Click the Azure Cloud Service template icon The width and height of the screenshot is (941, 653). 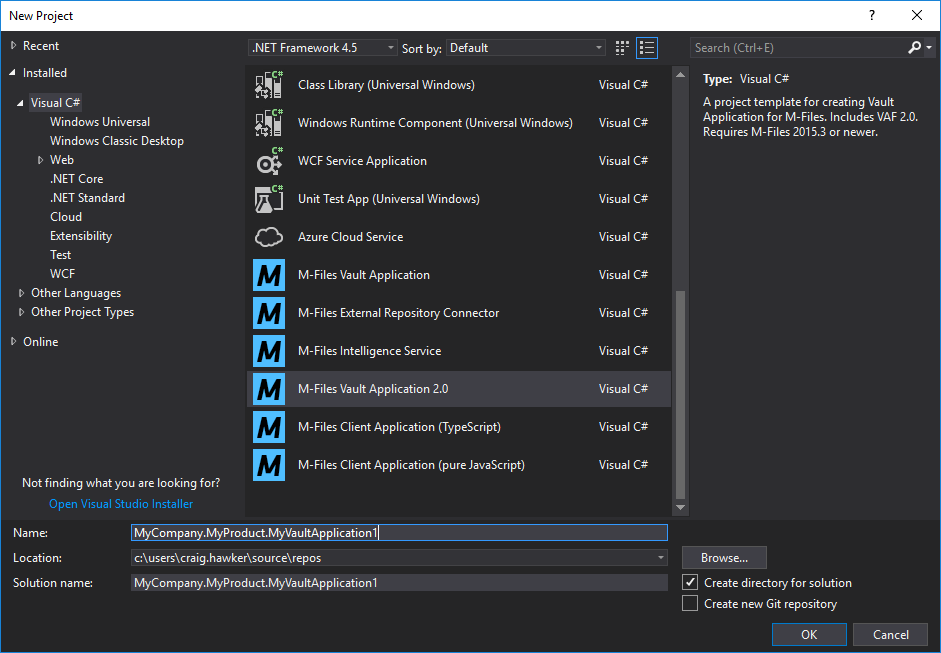(268, 236)
